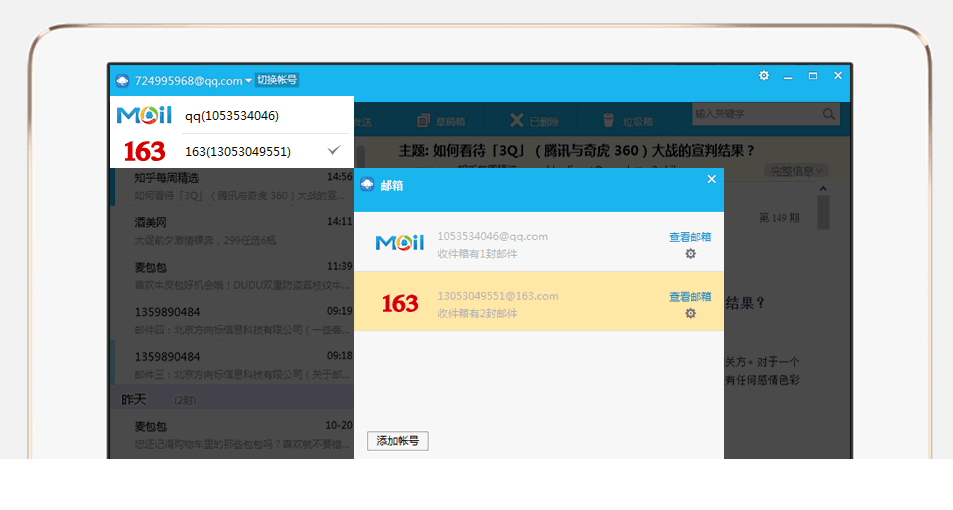Open settings gear for the QQ mailbox
The image size is (953, 510).
(690, 254)
